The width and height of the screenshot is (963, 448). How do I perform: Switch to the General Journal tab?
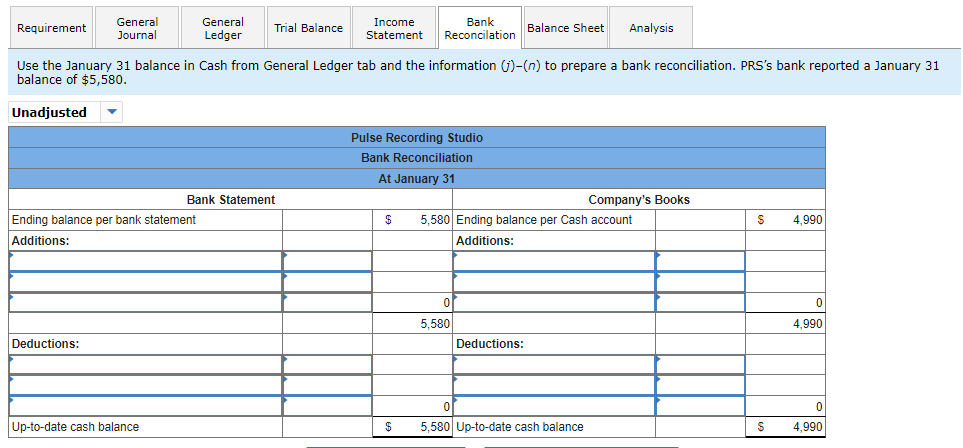point(137,28)
